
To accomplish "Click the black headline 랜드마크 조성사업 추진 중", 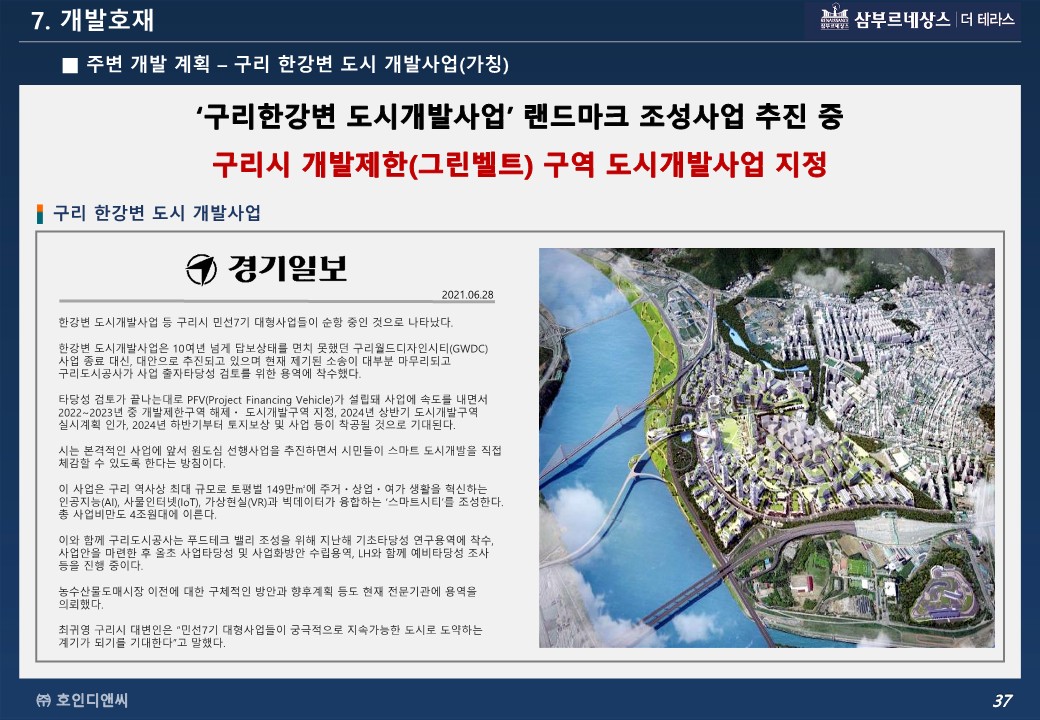I will (x=519, y=117).
